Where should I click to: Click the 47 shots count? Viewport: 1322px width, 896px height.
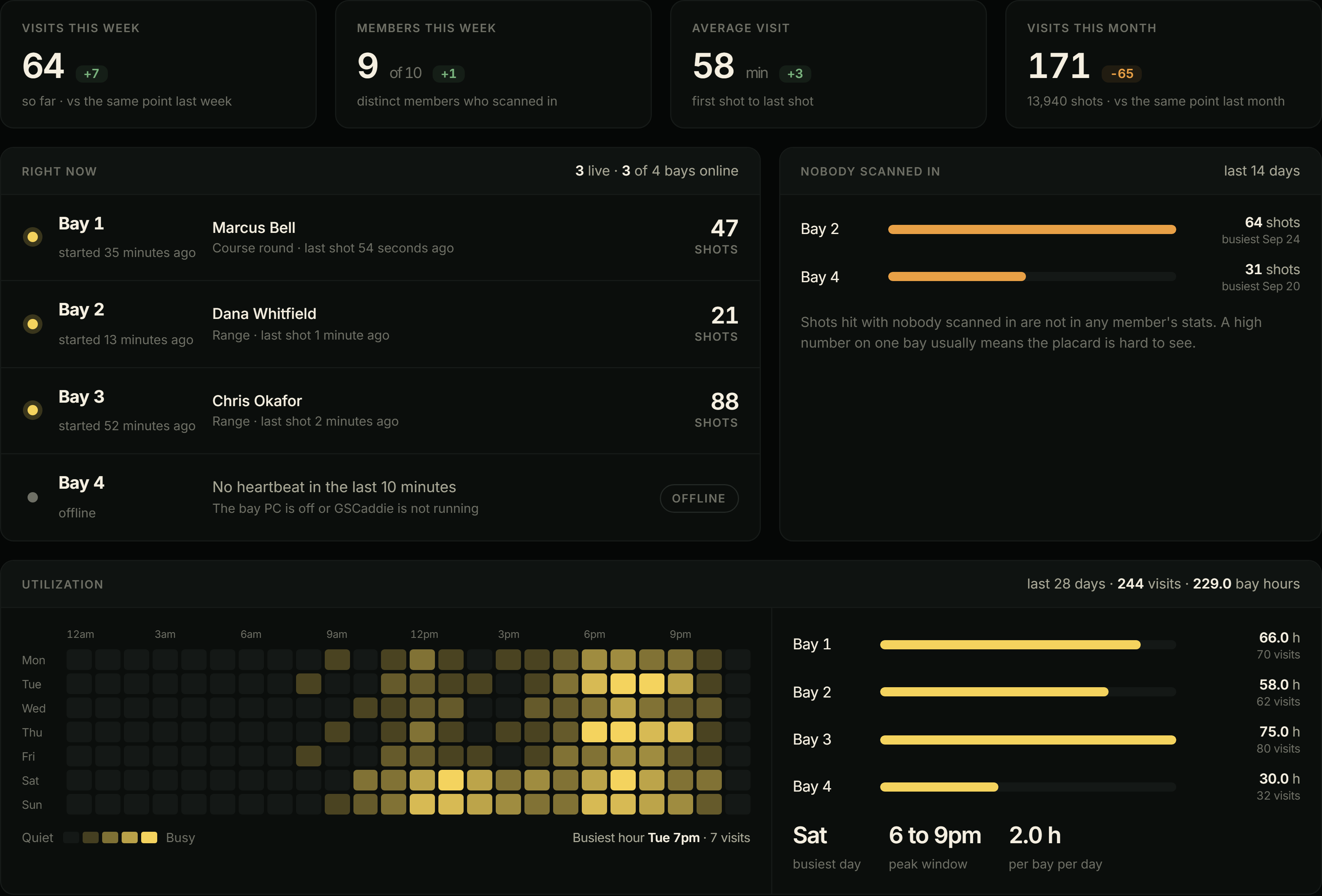tap(724, 229)
